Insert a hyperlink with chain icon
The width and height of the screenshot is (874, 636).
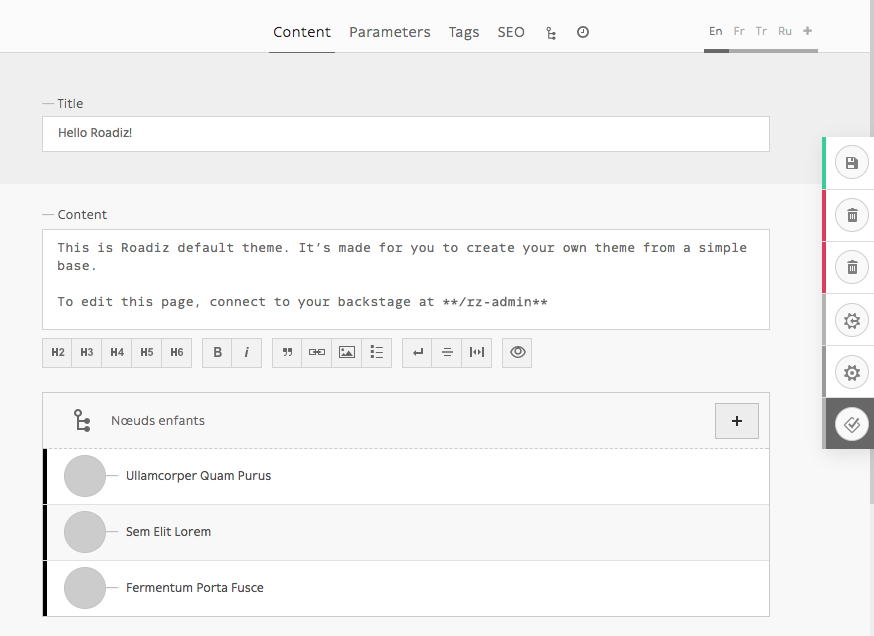317,352
